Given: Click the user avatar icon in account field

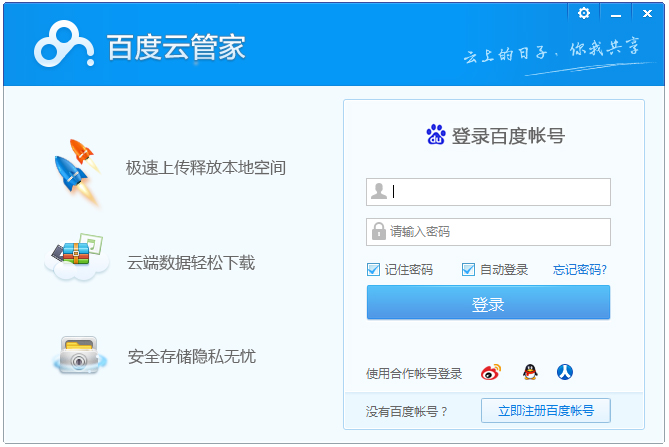Looking at the screenshot, I should pos(379,191).
